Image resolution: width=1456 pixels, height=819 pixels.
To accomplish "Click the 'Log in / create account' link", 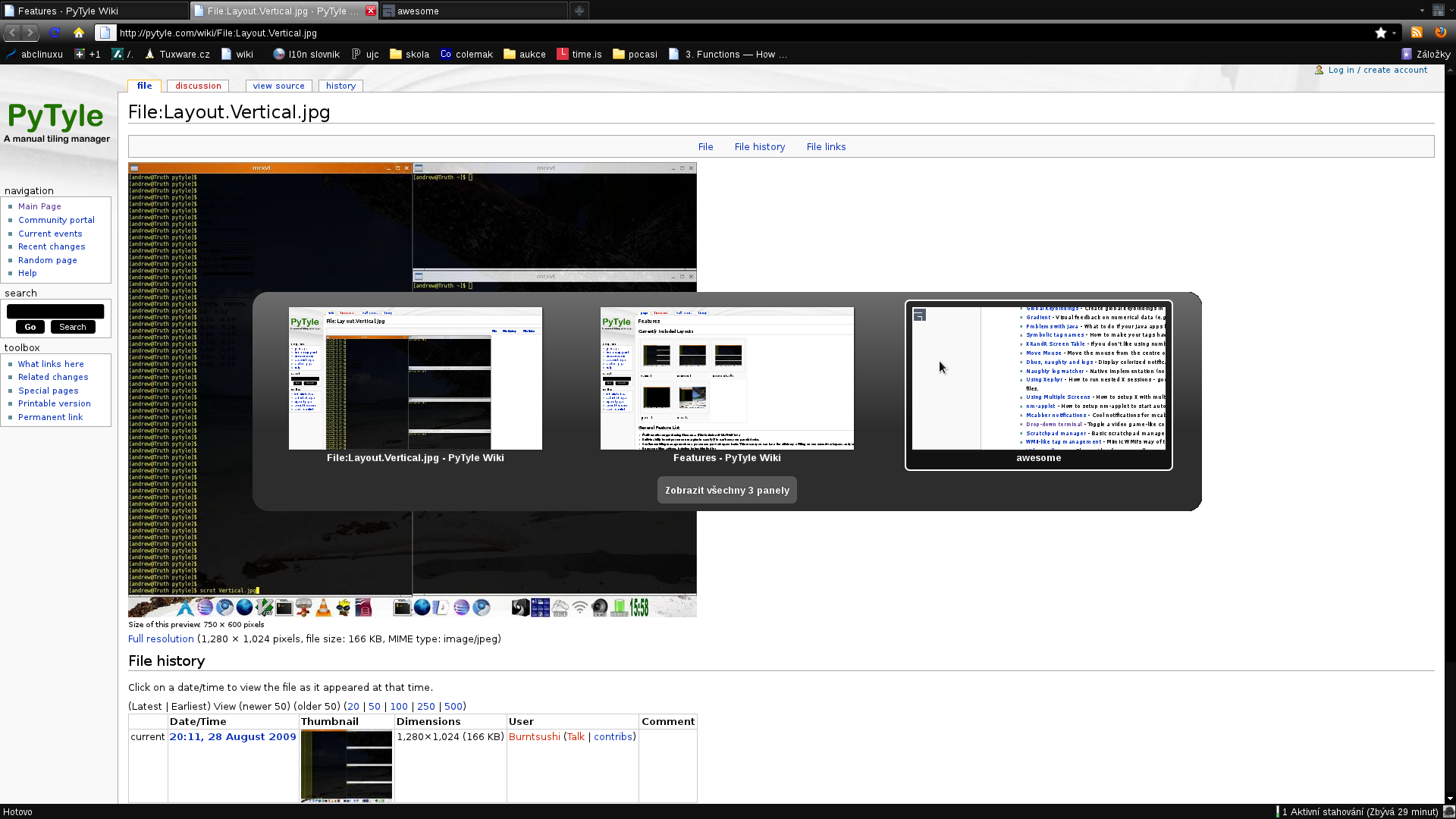I will click(x=1377, y=70).
